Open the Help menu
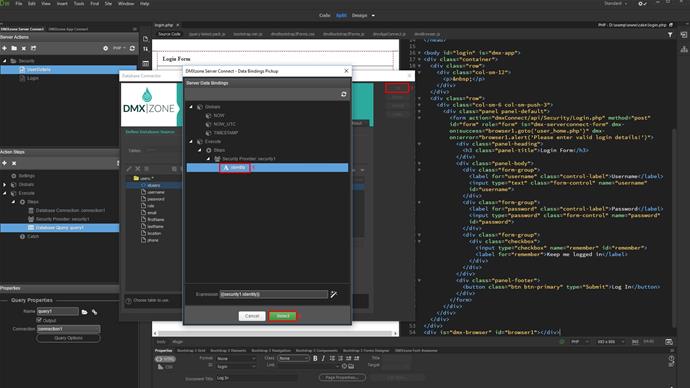The width and height of the screenshot is (690, 388). [144, 4]
